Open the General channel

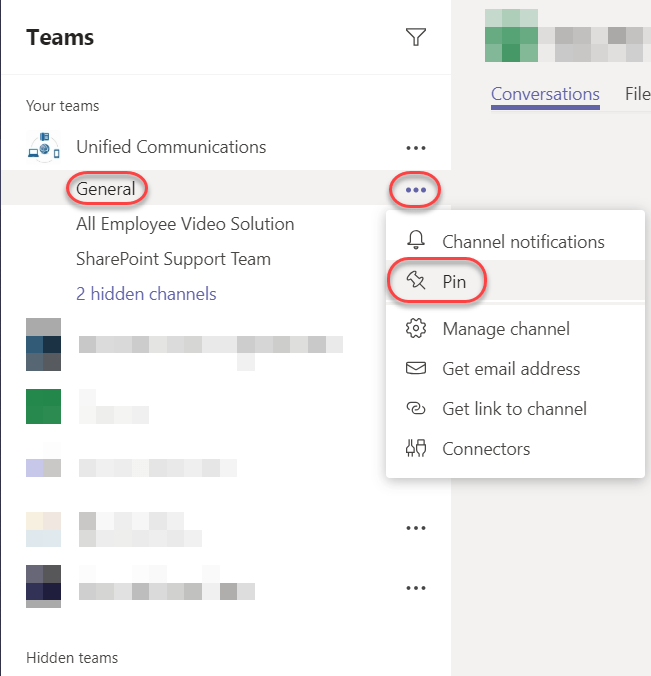106,189
